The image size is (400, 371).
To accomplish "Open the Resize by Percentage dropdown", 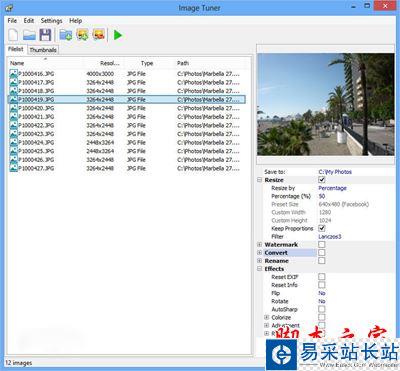I will pyautogui.click(x=332, y=188).
